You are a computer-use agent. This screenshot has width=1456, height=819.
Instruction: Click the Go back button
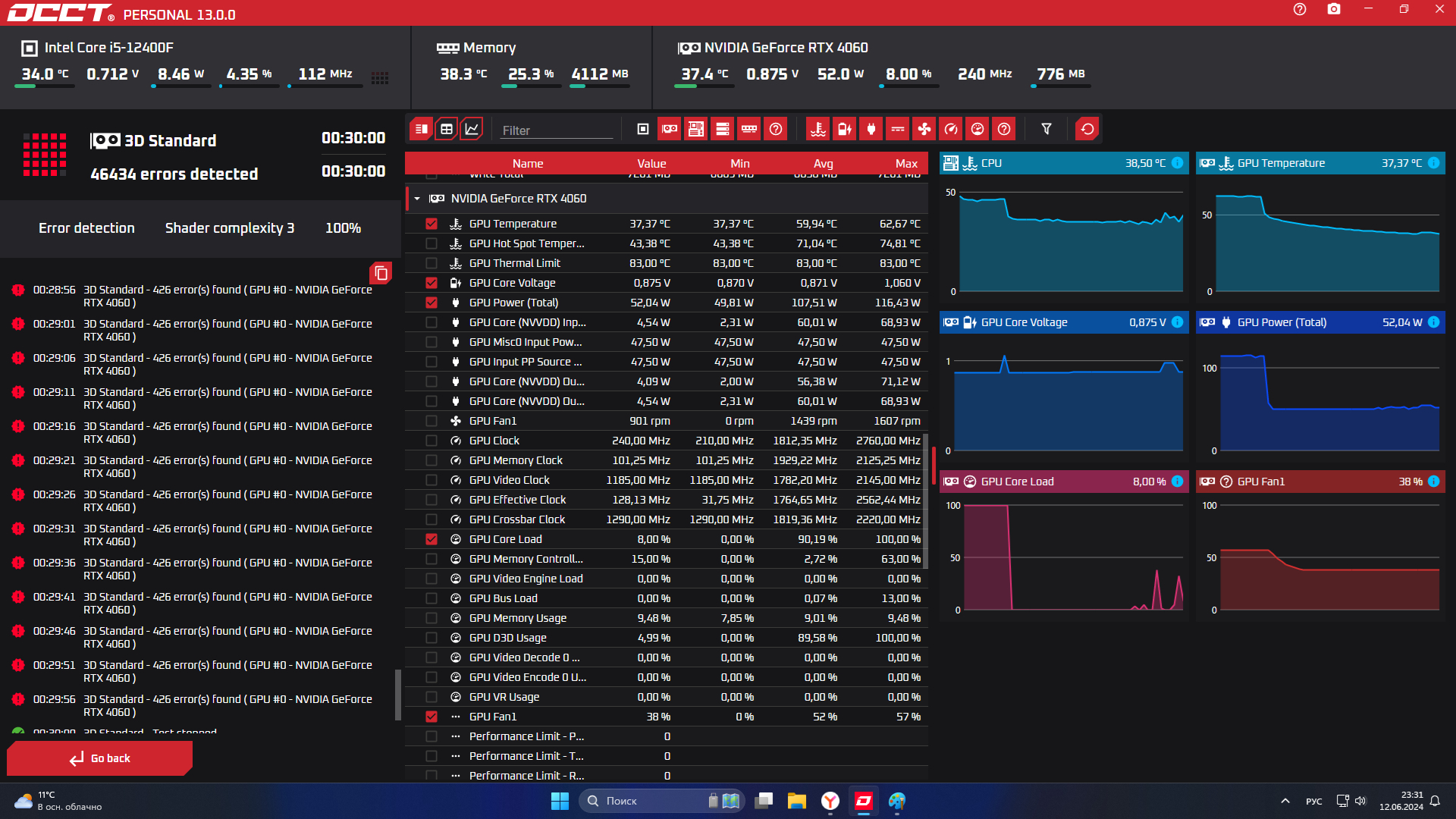coord(99,758)
